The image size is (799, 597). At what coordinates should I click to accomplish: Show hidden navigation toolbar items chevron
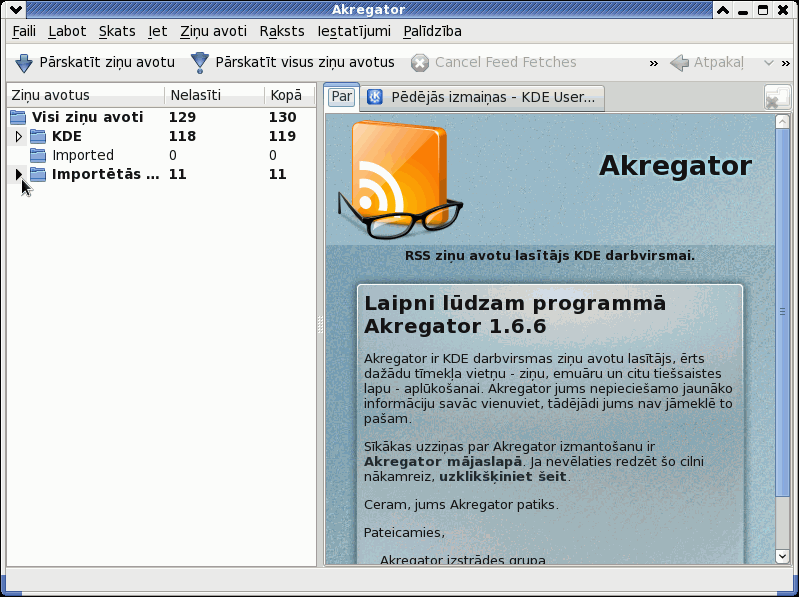click(786, 64)
